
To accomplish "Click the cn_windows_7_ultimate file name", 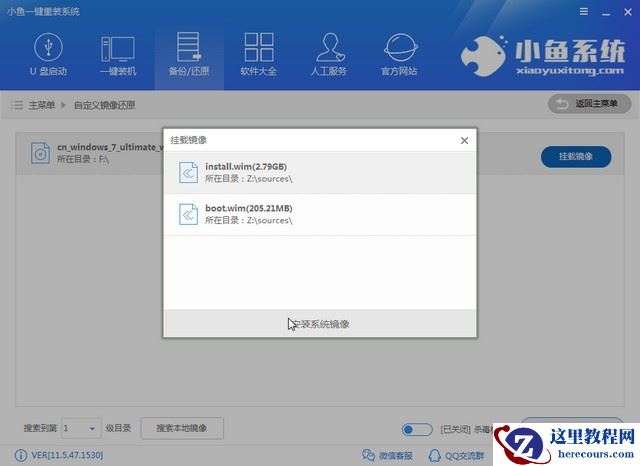I will [x=109, y=147].
